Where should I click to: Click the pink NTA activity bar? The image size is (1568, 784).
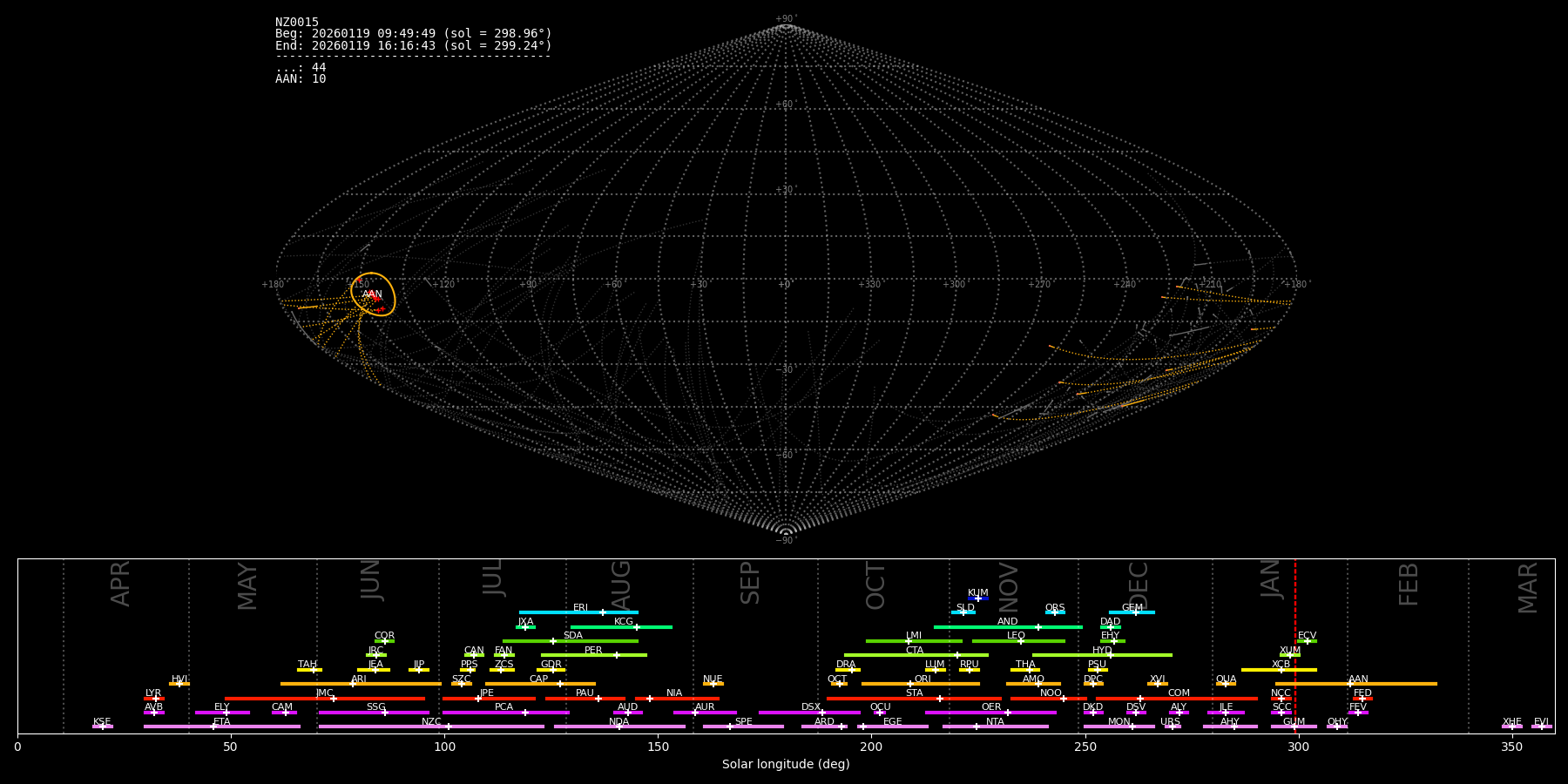(995, 727)
